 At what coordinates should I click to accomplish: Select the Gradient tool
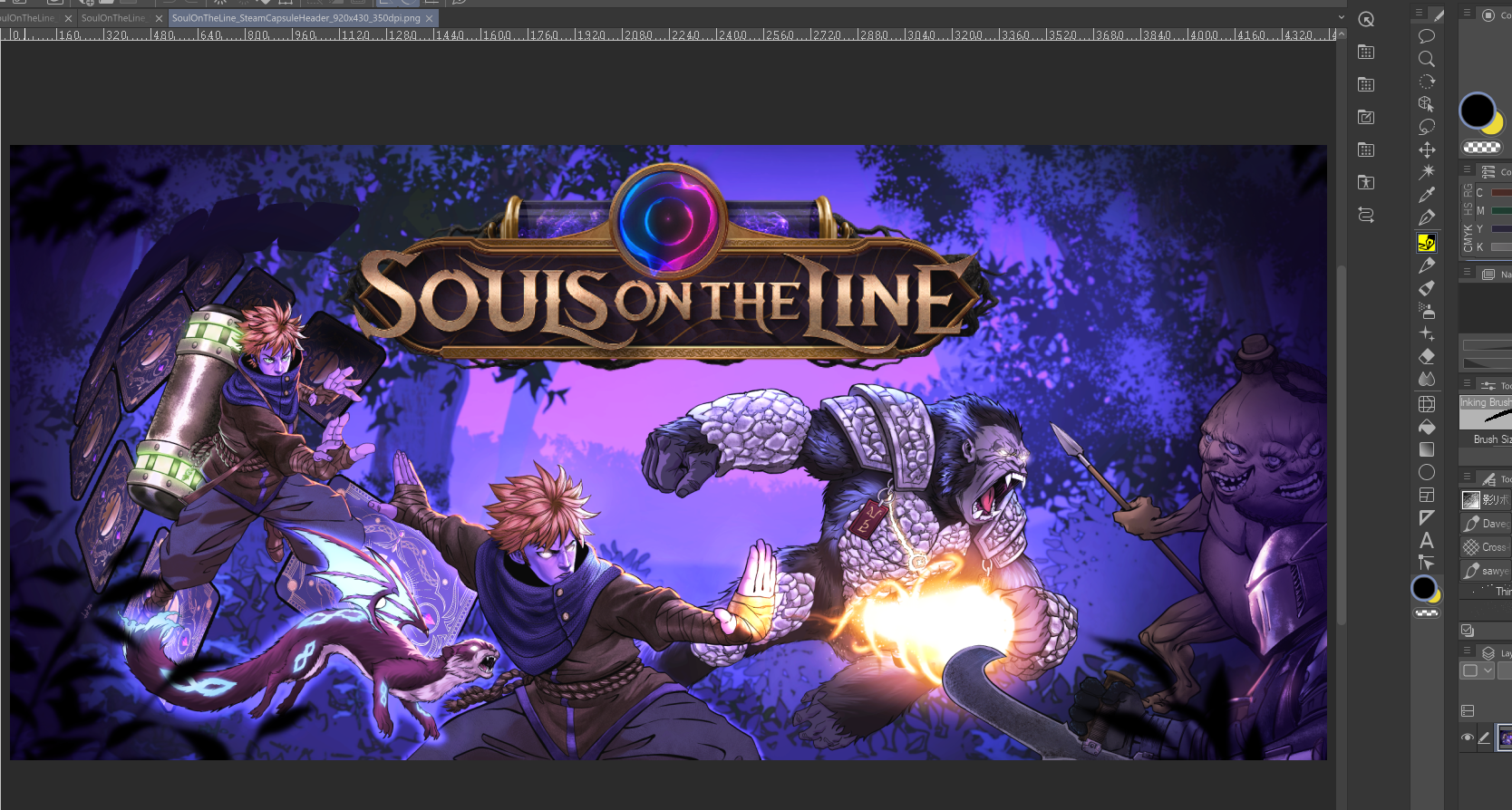pos(1427,449)
